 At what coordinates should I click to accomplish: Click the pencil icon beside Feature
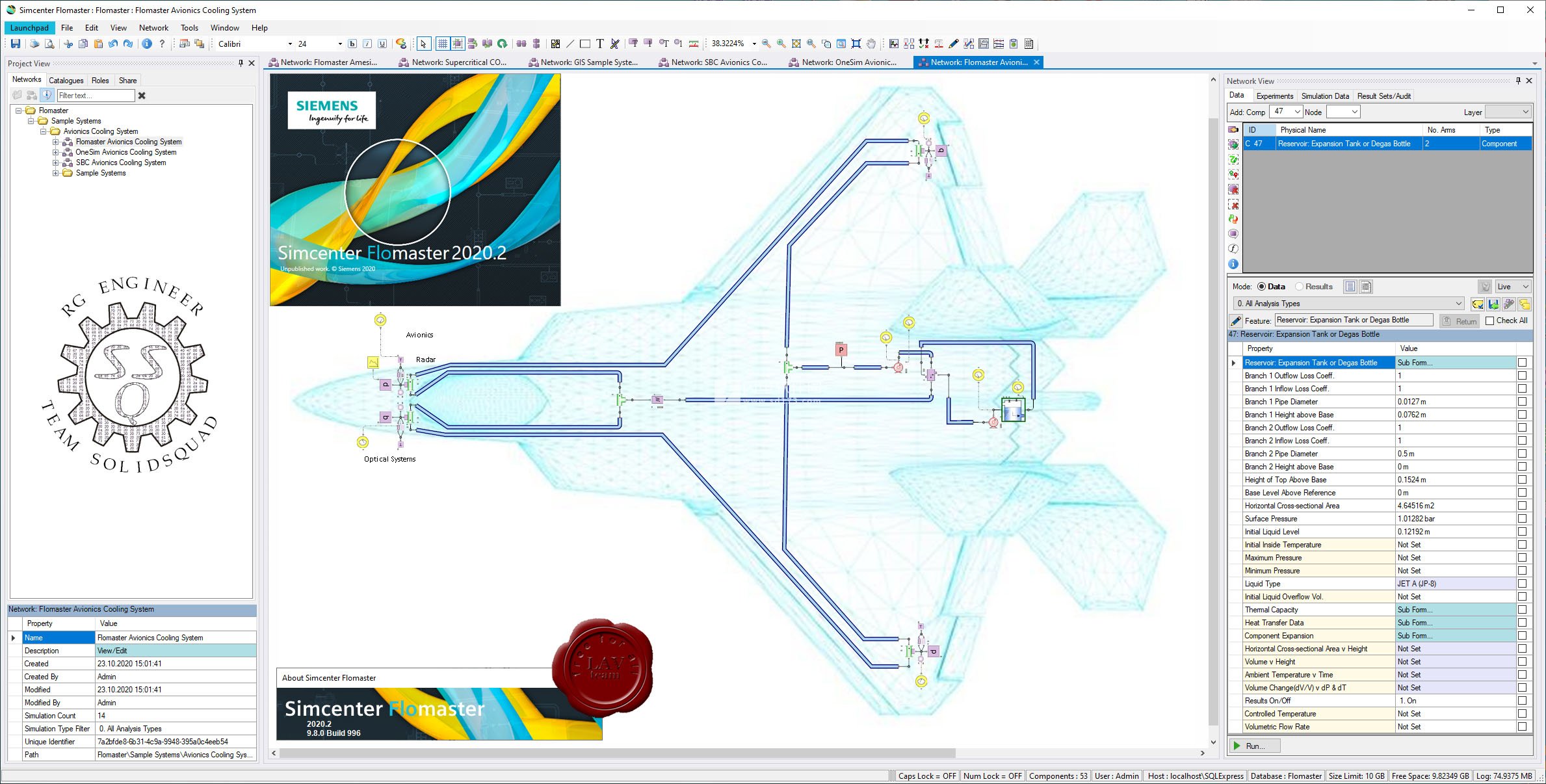[x=1235, y=320]
